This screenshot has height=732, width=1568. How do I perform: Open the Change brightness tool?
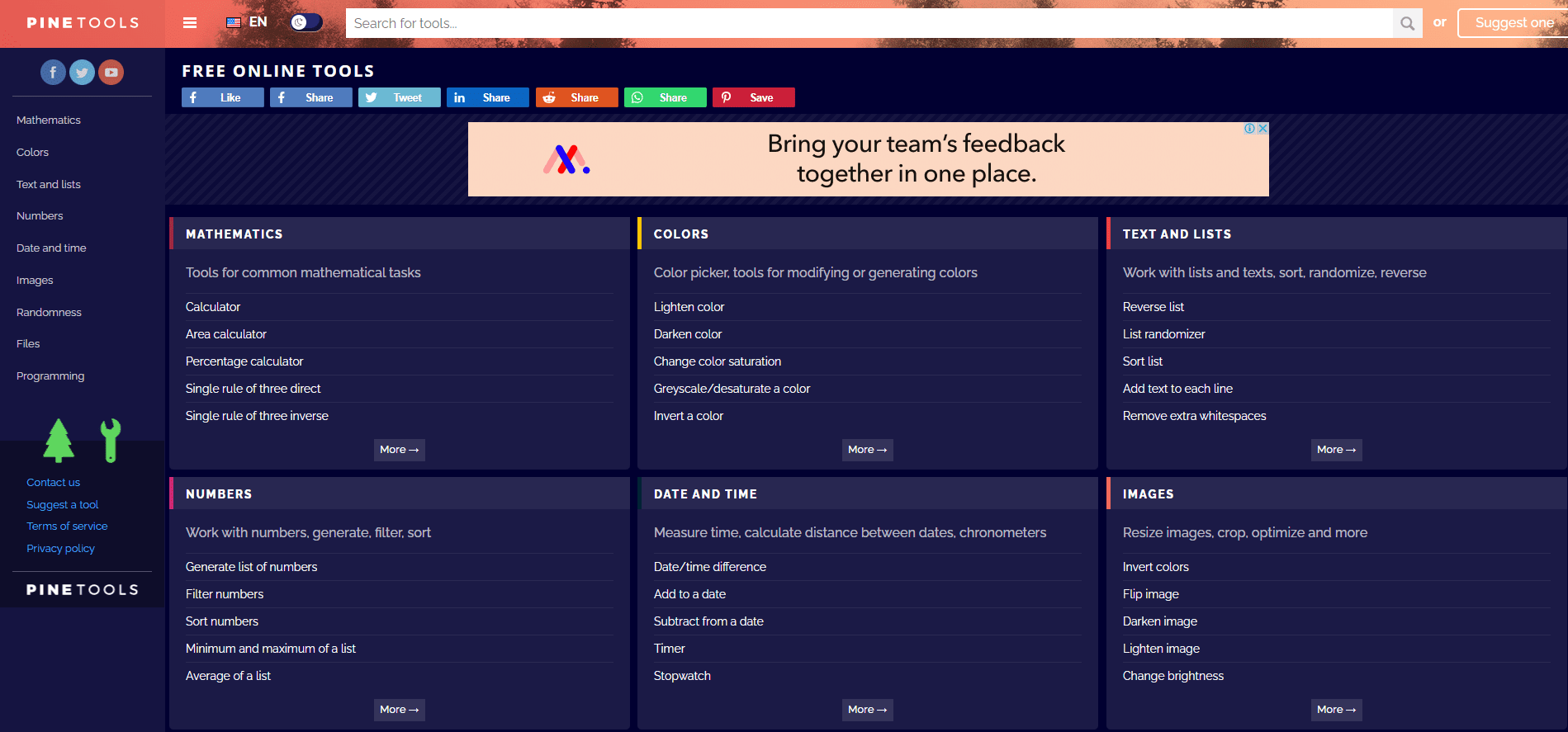tap(1173, 676)
